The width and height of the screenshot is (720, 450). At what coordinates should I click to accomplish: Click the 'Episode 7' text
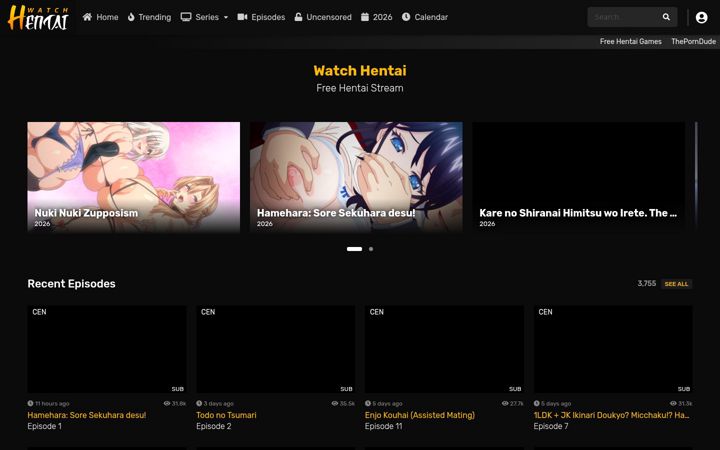(551, 426)
